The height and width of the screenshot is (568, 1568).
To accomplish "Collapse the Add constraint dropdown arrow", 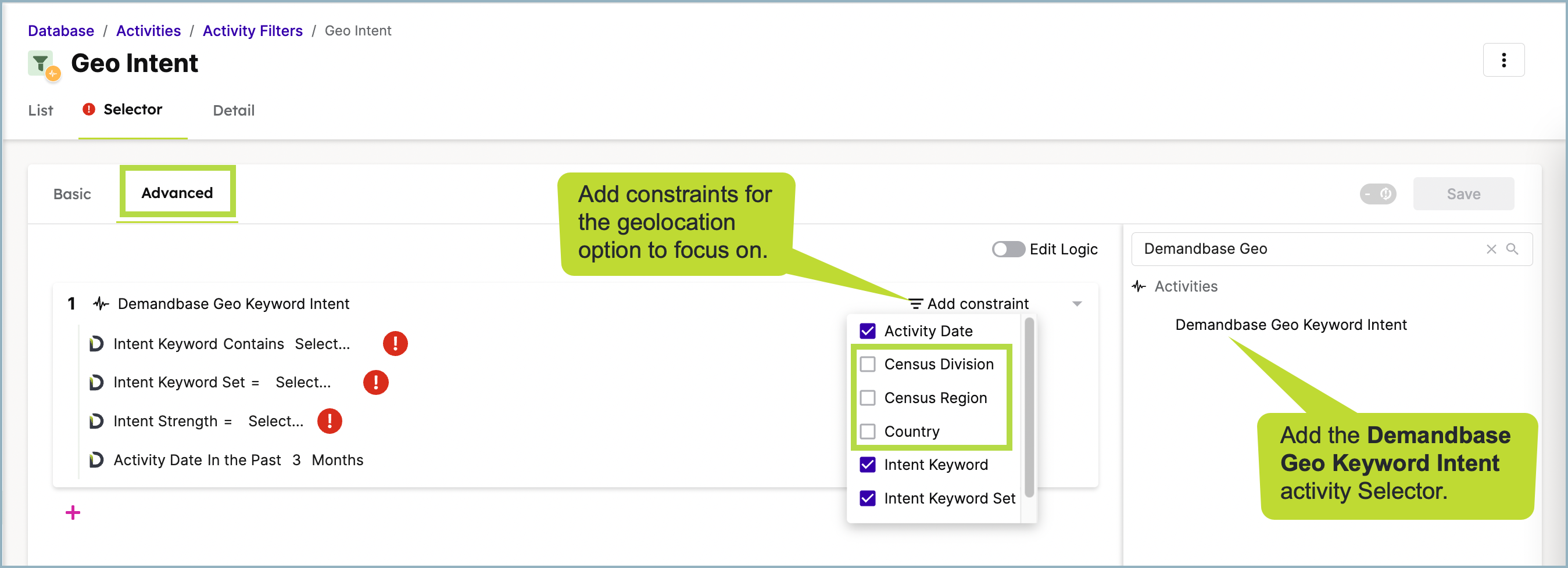I will [1077, 304].
